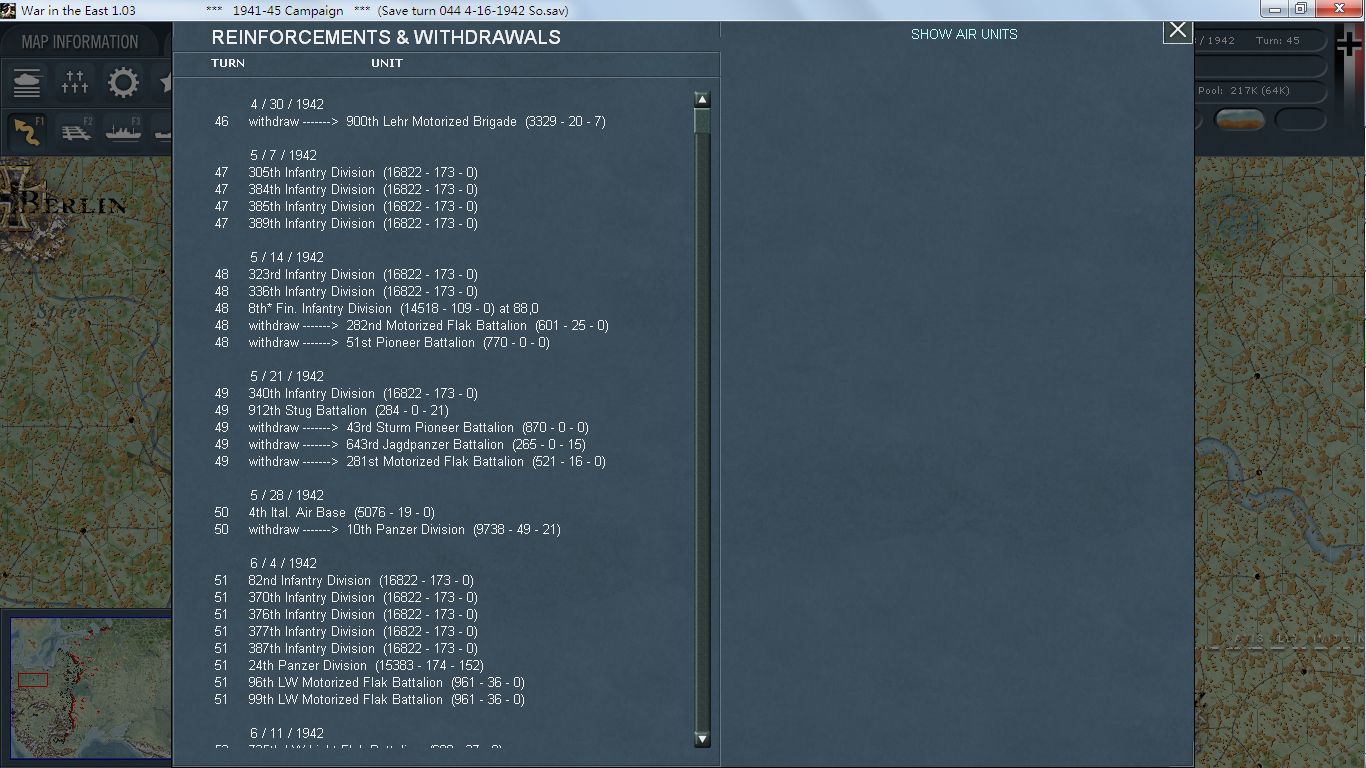This screenshot has height=768, width=1366.
Task: Select 10th Panzer Division withdrawal
Action: pyautogui.click(x=404, y=530)
